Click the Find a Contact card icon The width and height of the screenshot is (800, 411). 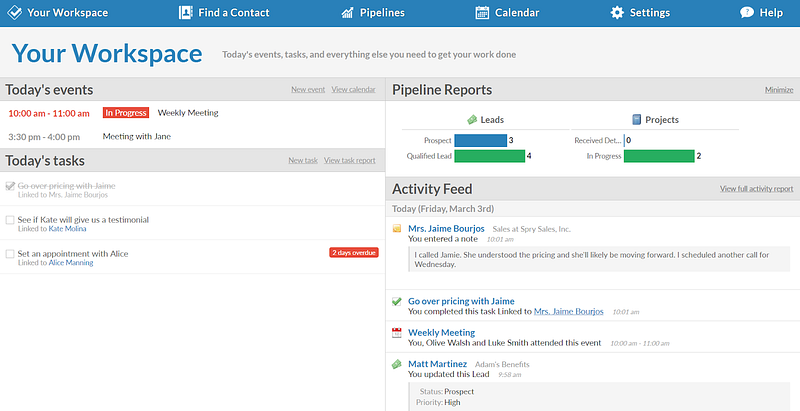coord(185,12)
